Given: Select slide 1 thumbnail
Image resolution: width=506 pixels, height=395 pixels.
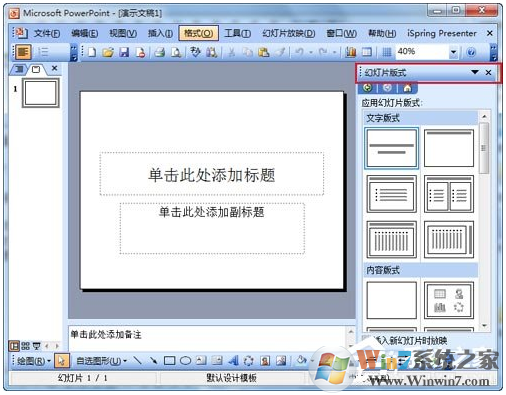Looking at the screenshot, I should 40,93.
